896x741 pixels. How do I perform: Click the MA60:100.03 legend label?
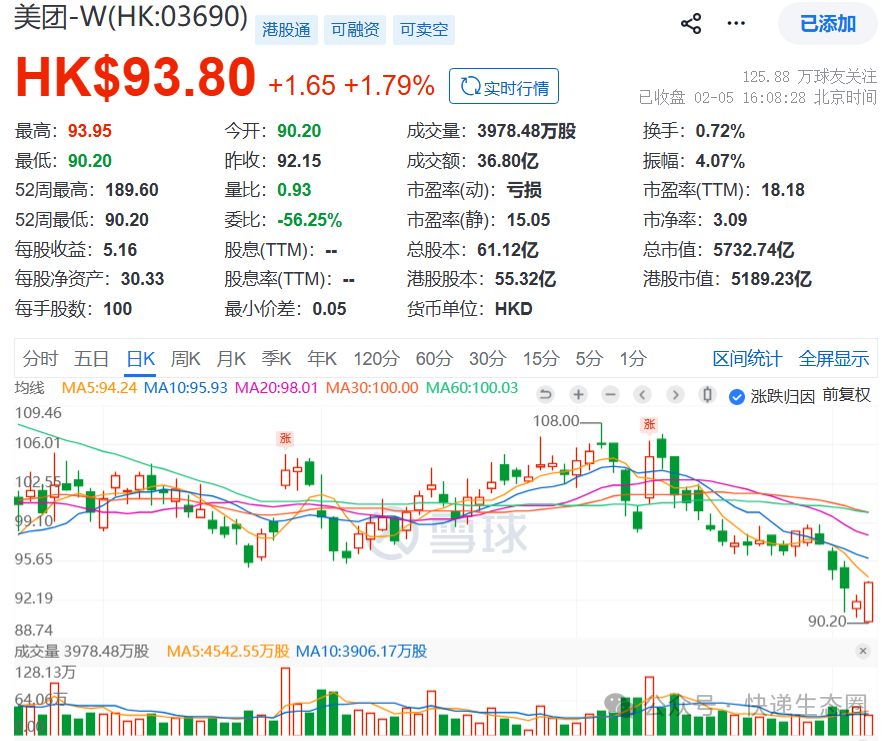472,388
